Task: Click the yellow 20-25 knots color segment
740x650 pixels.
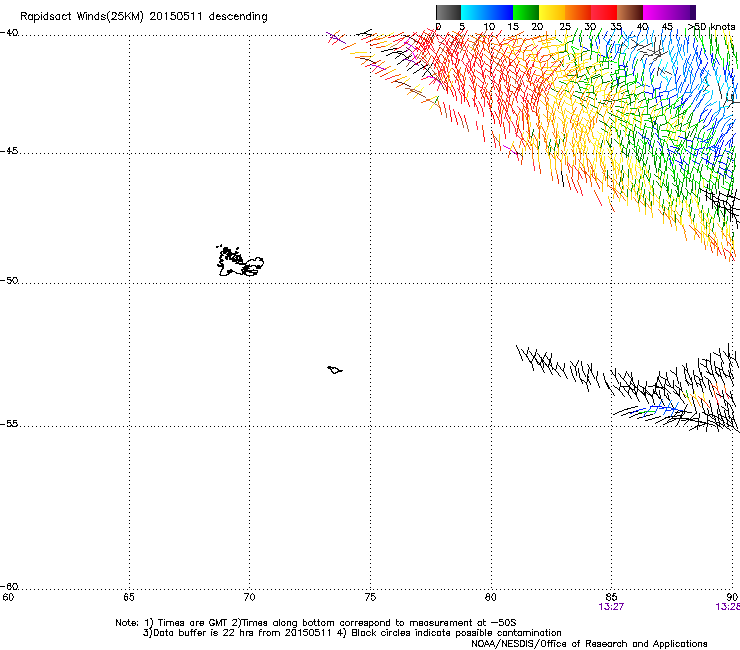Action: click(552, 12)
